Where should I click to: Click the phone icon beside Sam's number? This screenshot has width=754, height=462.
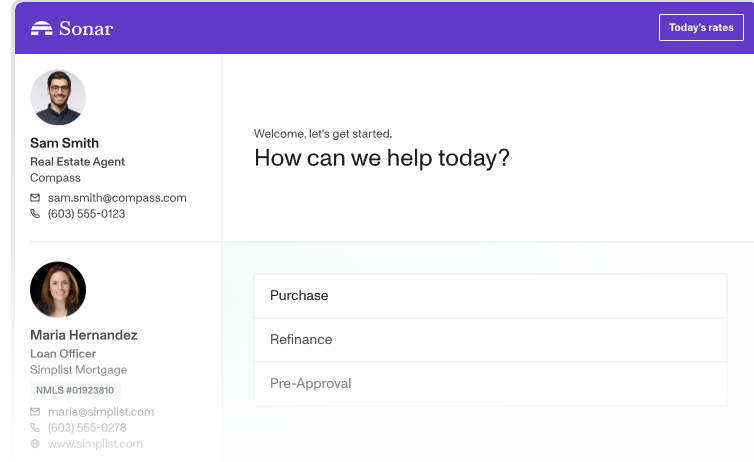coord(36,214)
